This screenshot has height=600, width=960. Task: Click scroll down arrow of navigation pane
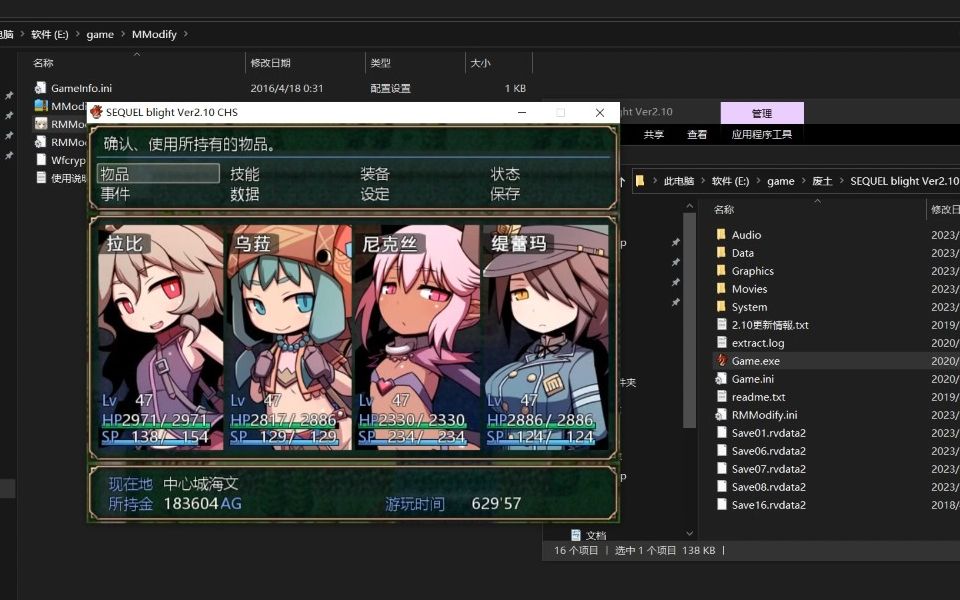(689, 534)
